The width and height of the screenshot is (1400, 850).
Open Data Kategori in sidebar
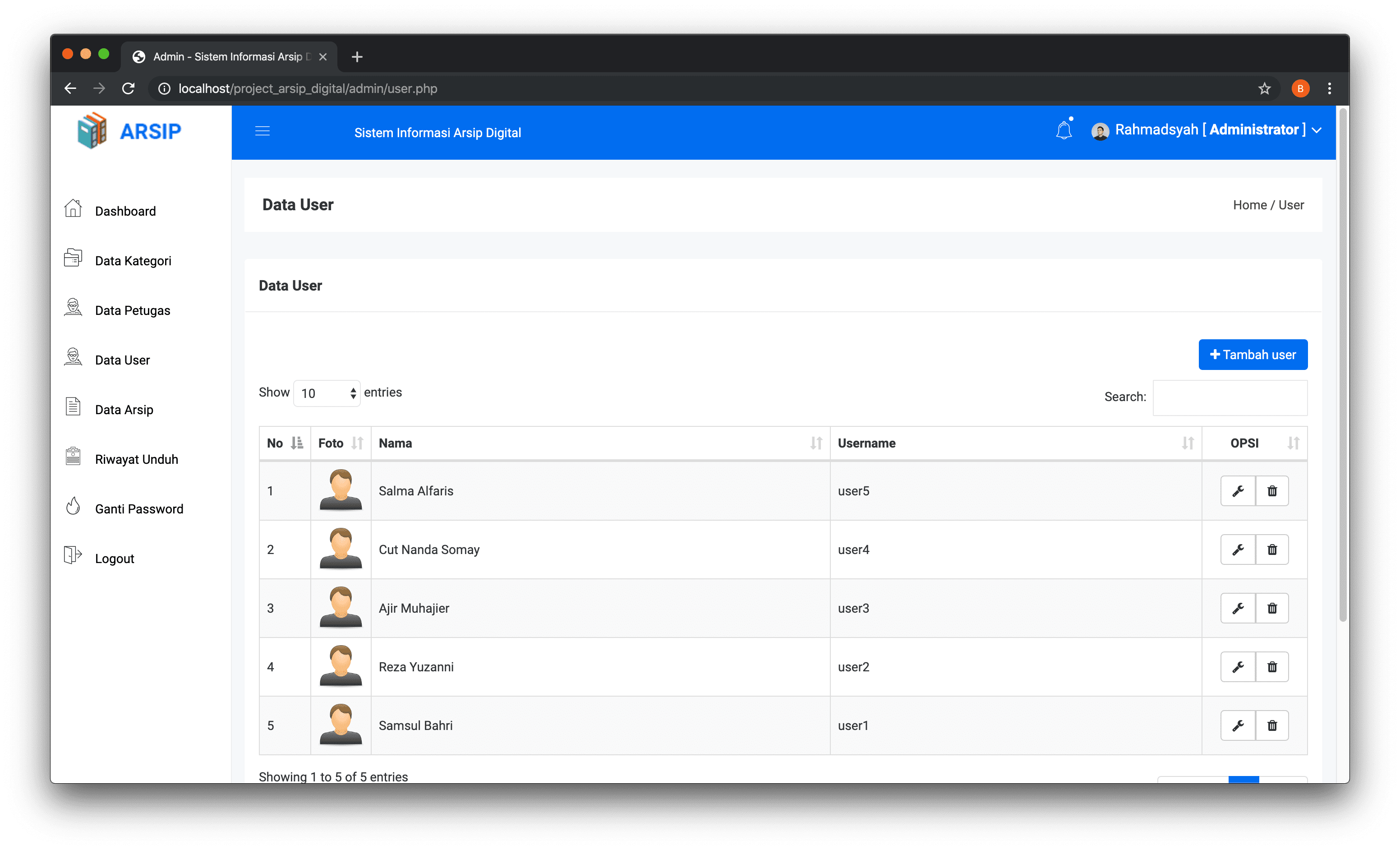pos(133,261)
